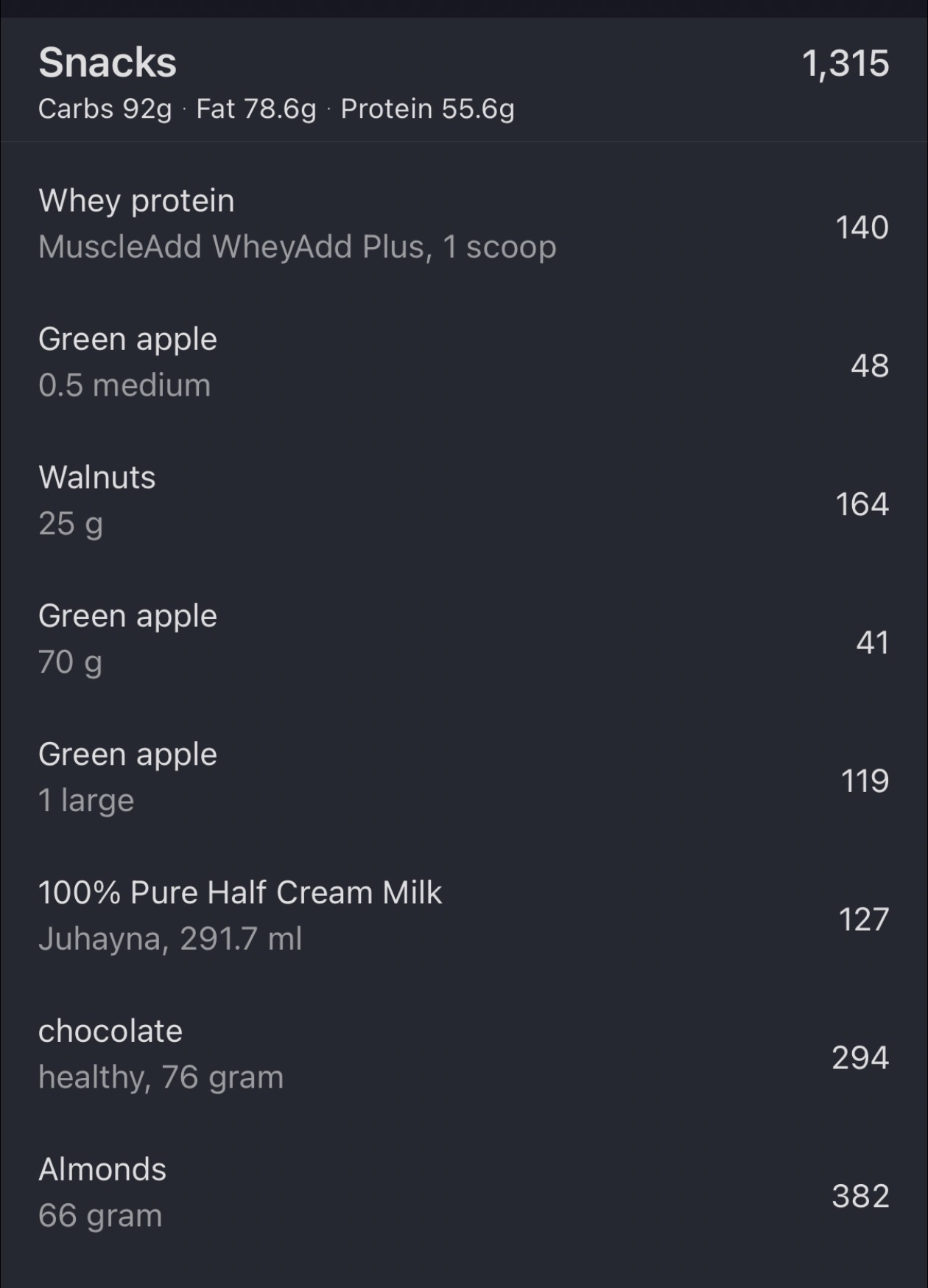
Task: Open the Whey protein entry
Action: coord(137,201)
